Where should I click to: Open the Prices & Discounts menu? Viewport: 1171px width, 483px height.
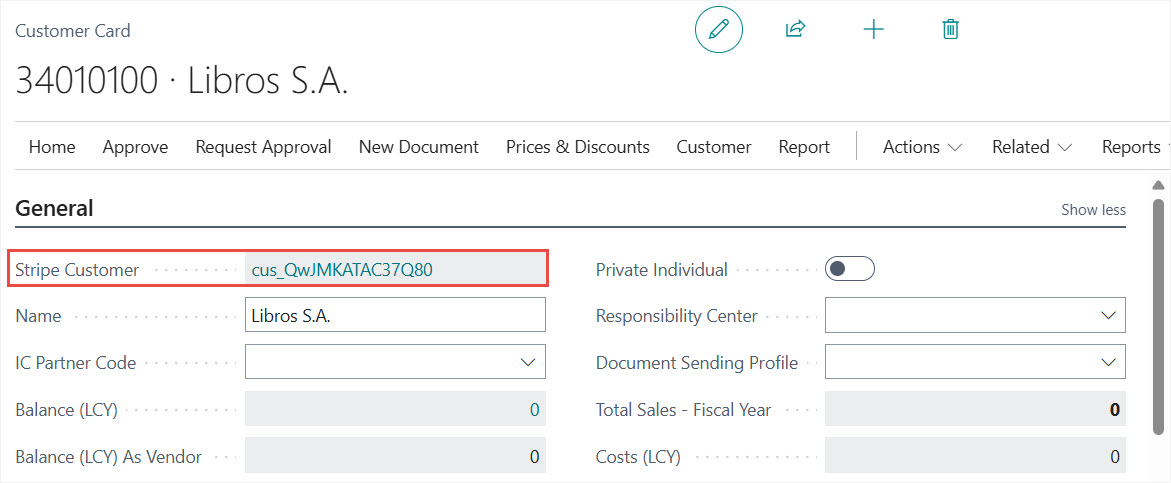point(577,147)
